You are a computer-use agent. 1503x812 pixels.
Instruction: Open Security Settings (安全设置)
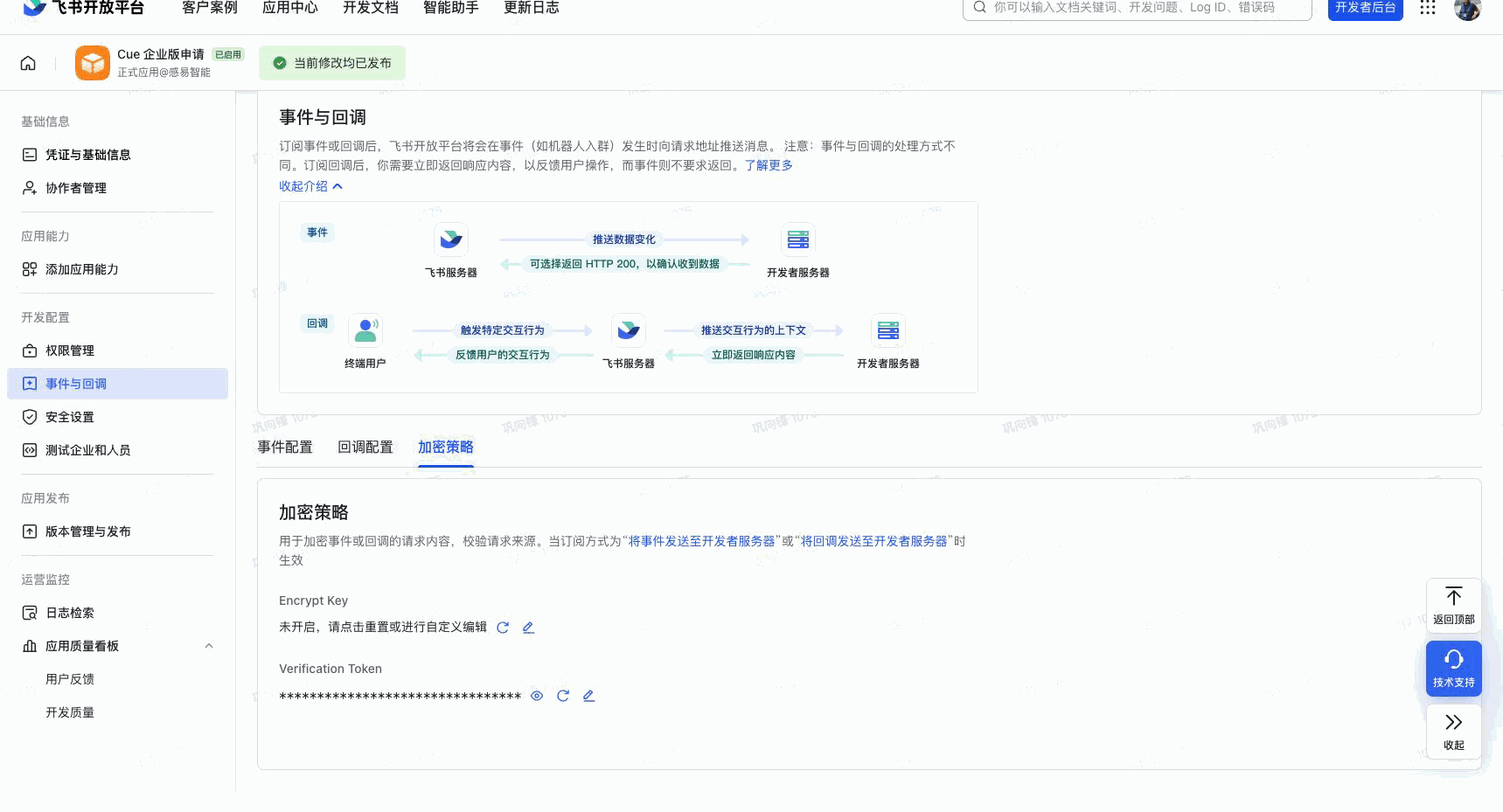point(117,417)
